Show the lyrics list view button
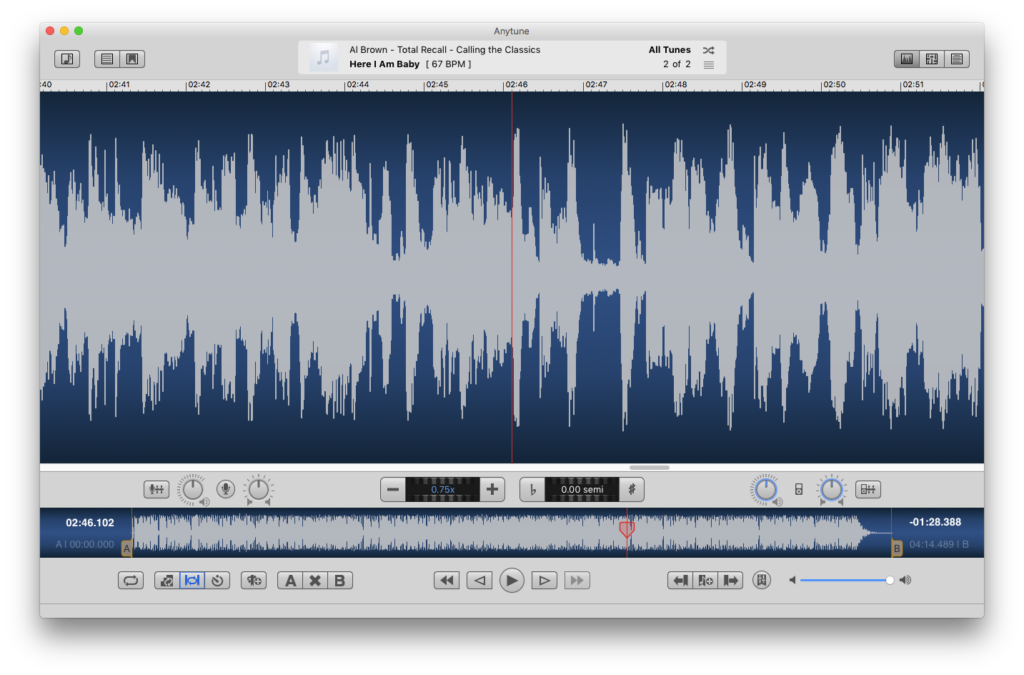Screen dimensions: 1024x675 coord(107,59)
